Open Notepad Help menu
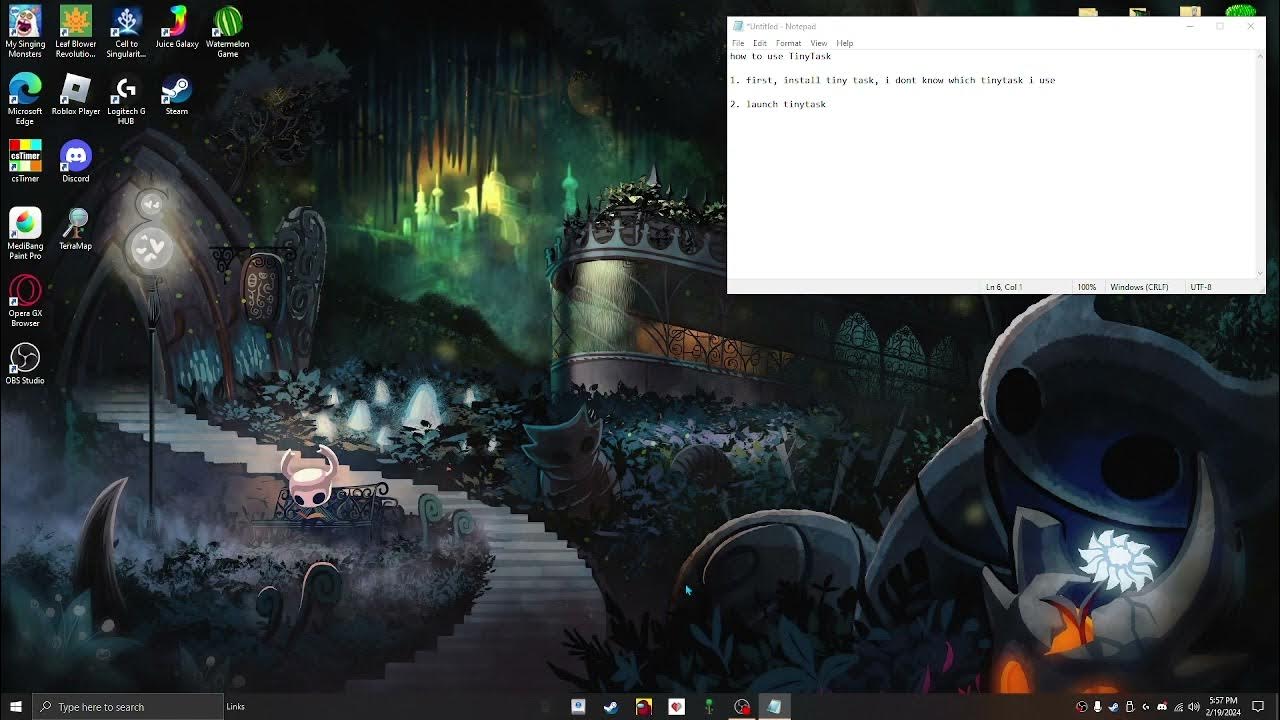 coord(844,43)
